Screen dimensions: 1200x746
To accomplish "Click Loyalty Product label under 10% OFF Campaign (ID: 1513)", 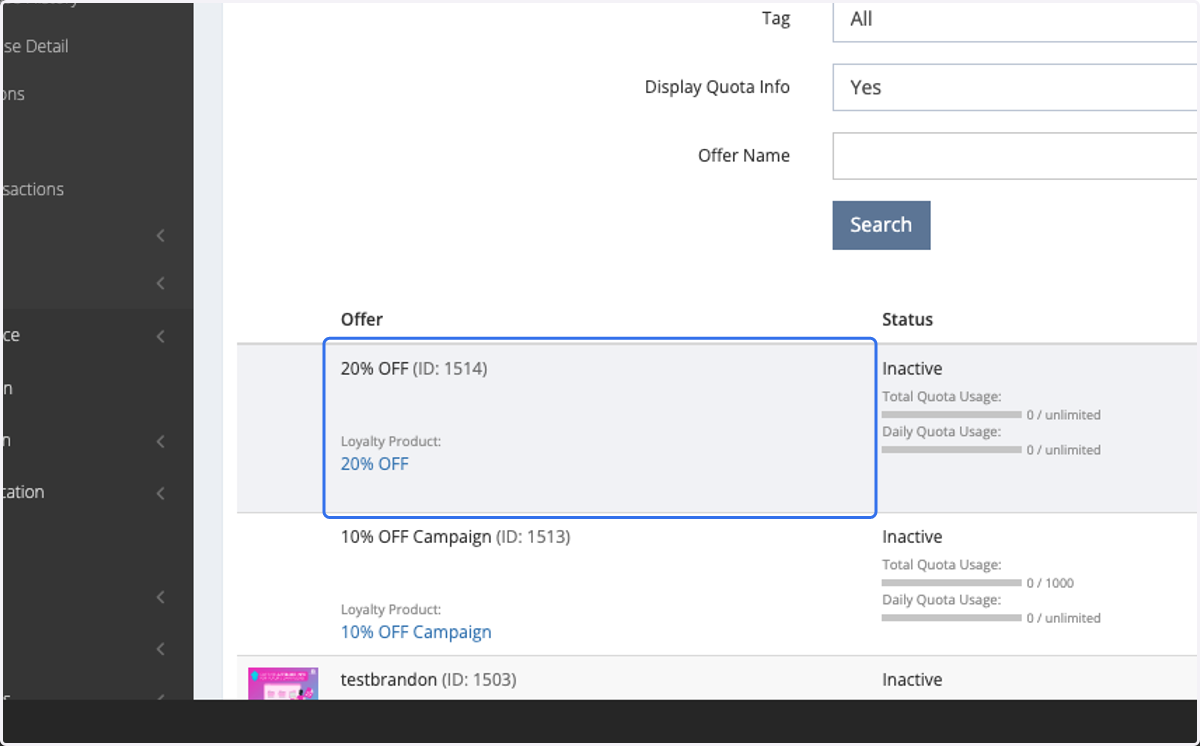I will coord(391,609).
